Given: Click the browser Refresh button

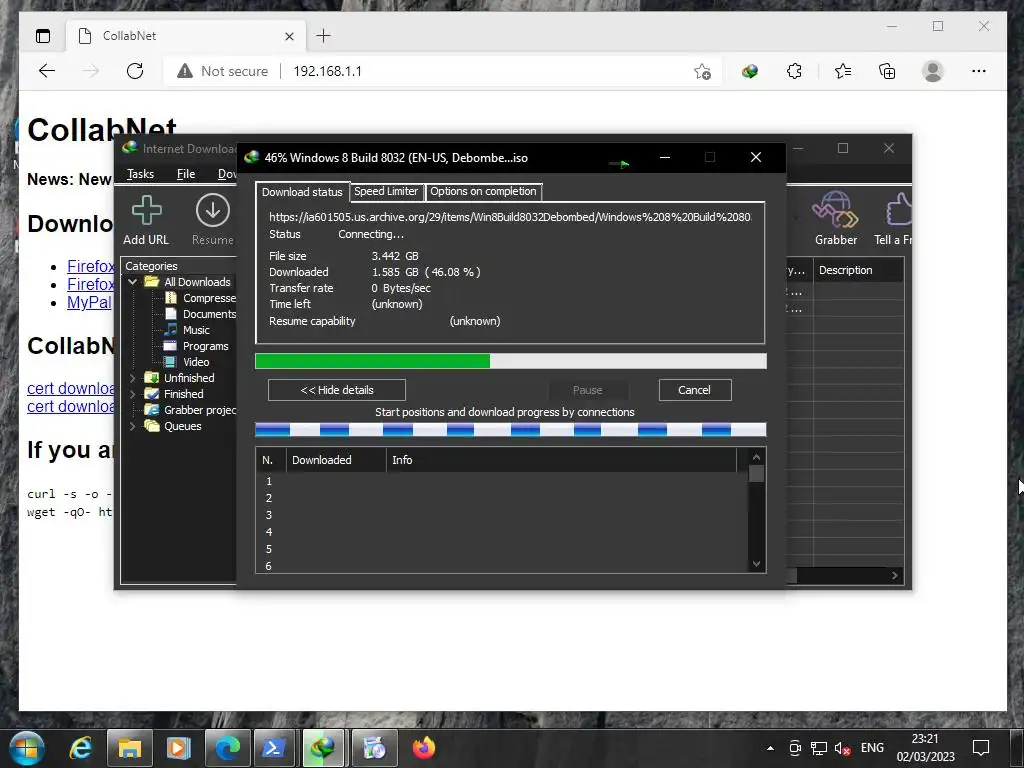Looking at the screenshot, I should (135, 71).
